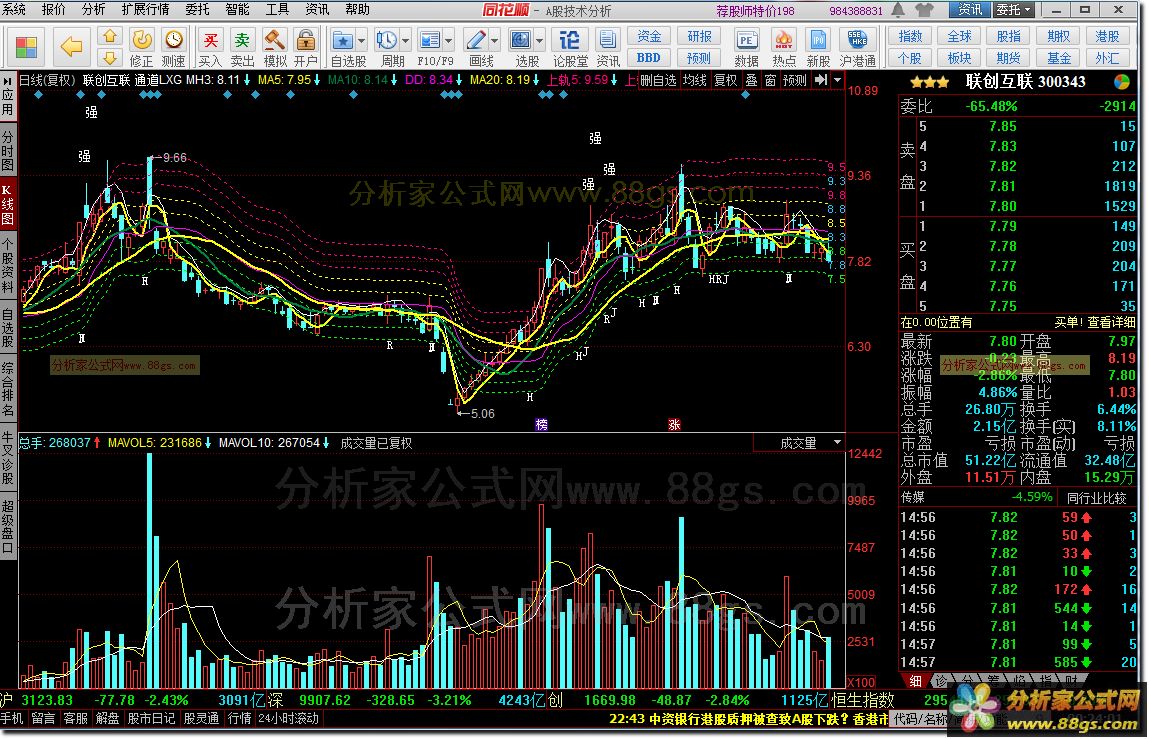The width and height of the screenshot is (1149, 739).
Task: Click the 研报 research report button
Action: pos(700,37)
